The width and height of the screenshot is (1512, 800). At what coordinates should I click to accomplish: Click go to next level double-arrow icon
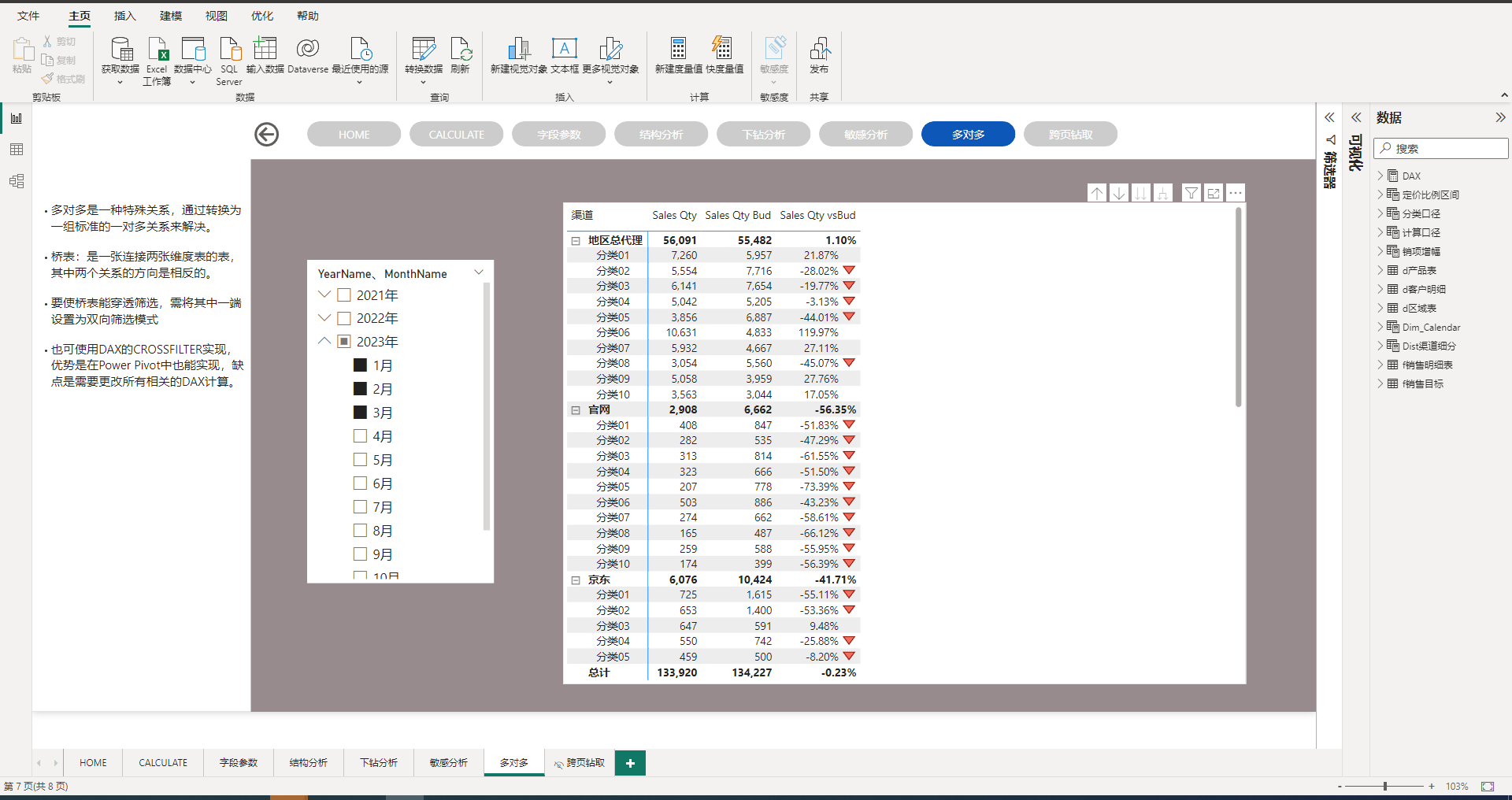[x=1141, y=193]
